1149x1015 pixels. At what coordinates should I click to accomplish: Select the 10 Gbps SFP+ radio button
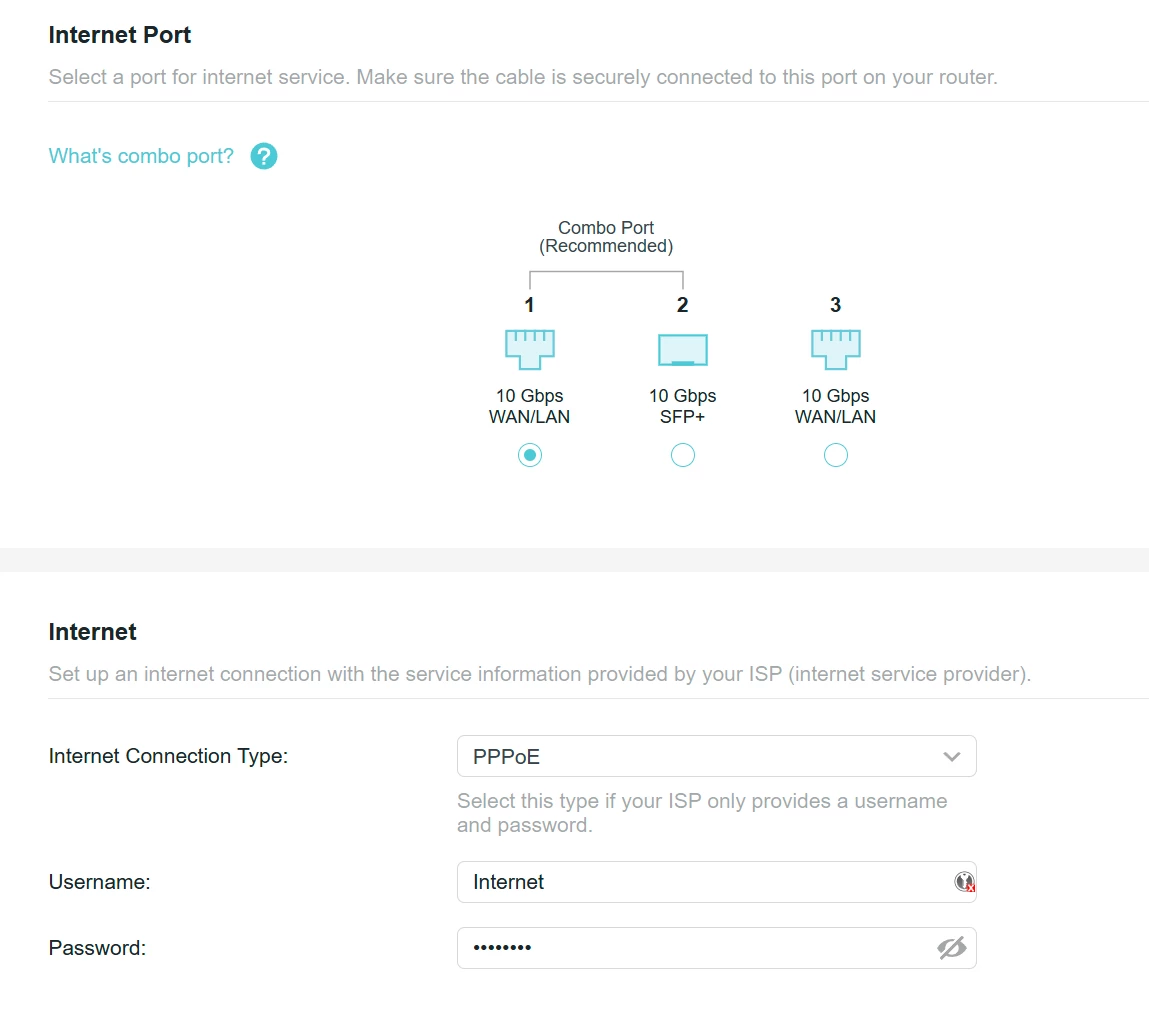click(682, 456)
